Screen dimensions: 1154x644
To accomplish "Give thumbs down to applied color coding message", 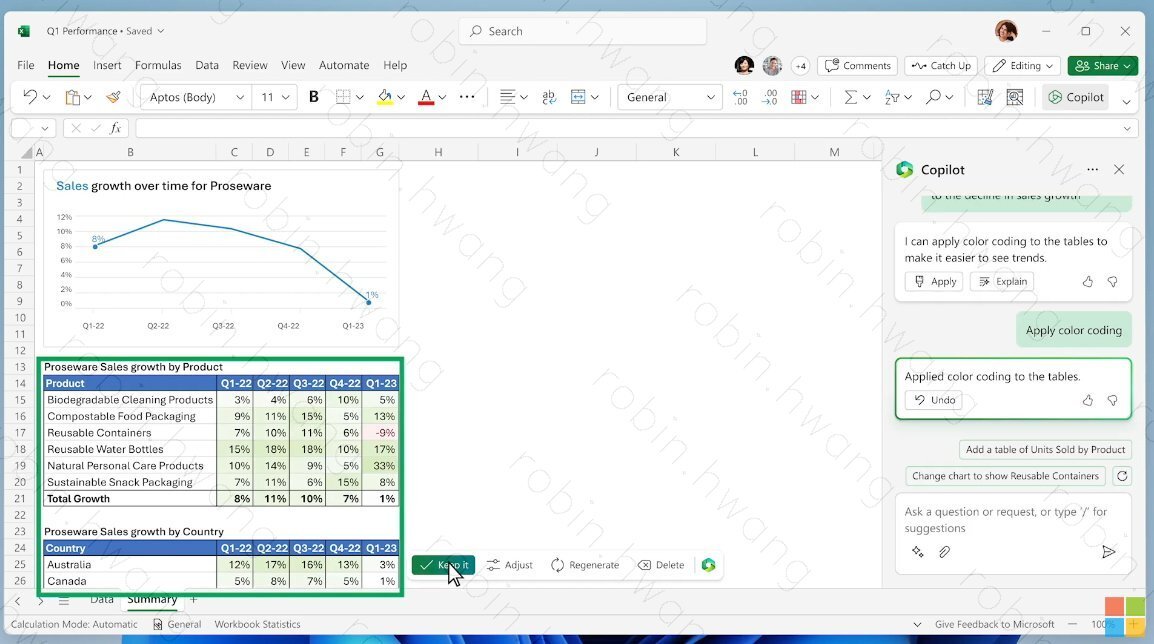I will [1113, 400].
